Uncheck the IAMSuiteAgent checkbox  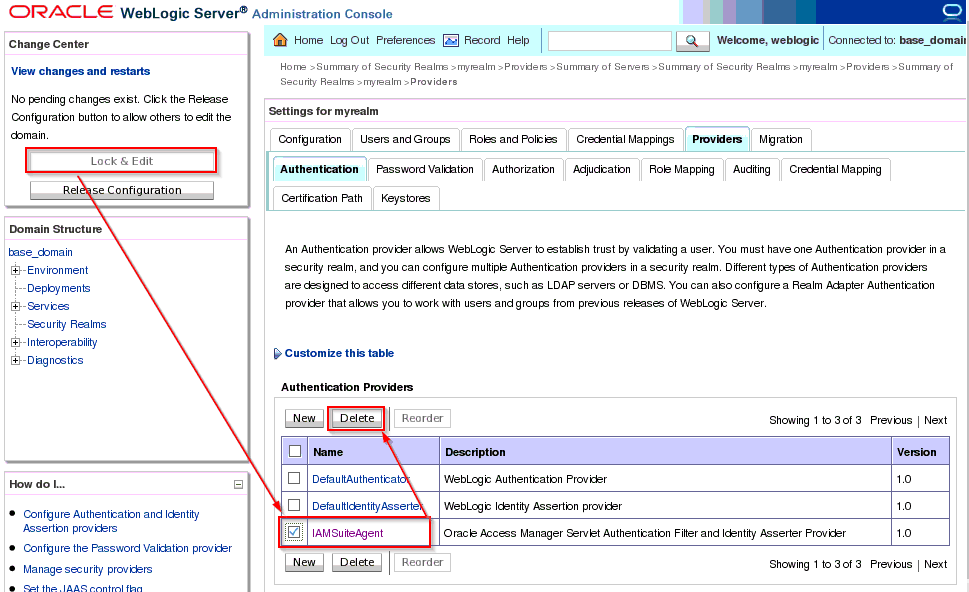294,533
